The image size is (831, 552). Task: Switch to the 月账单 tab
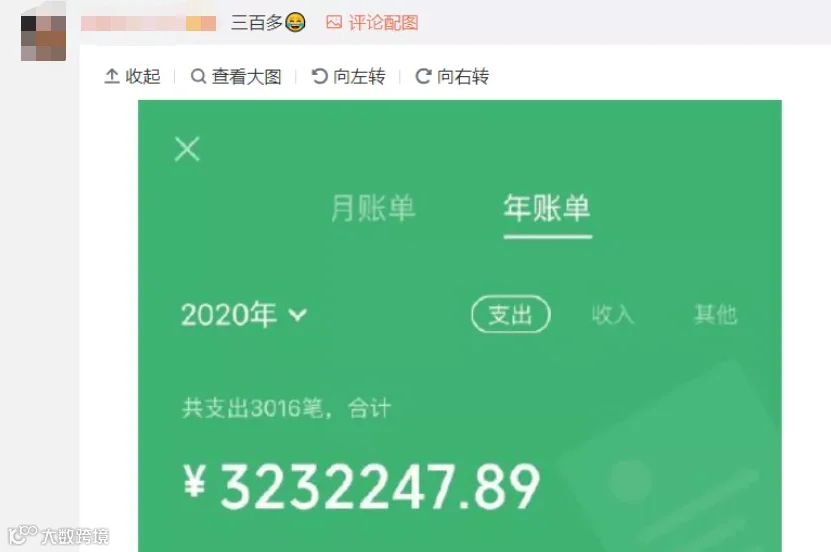(373, 208)
